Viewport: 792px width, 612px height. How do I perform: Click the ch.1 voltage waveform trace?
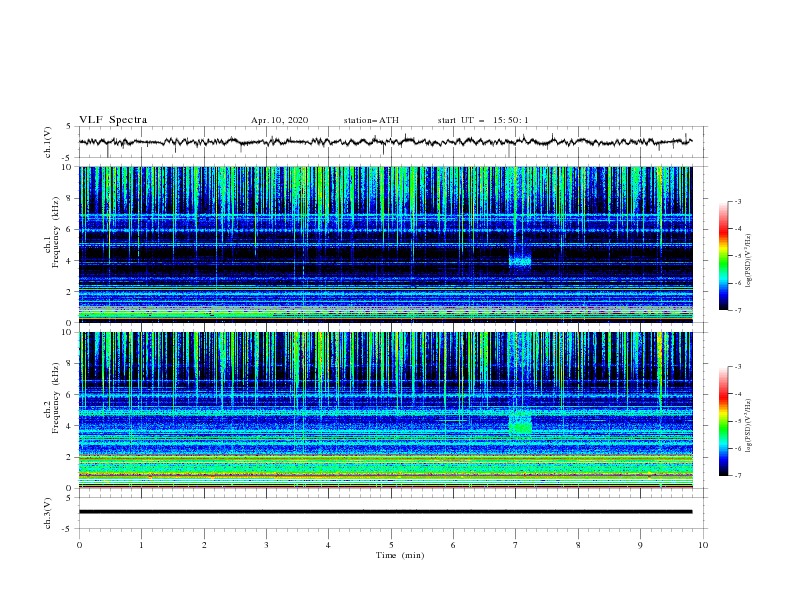tap(385, 141)
